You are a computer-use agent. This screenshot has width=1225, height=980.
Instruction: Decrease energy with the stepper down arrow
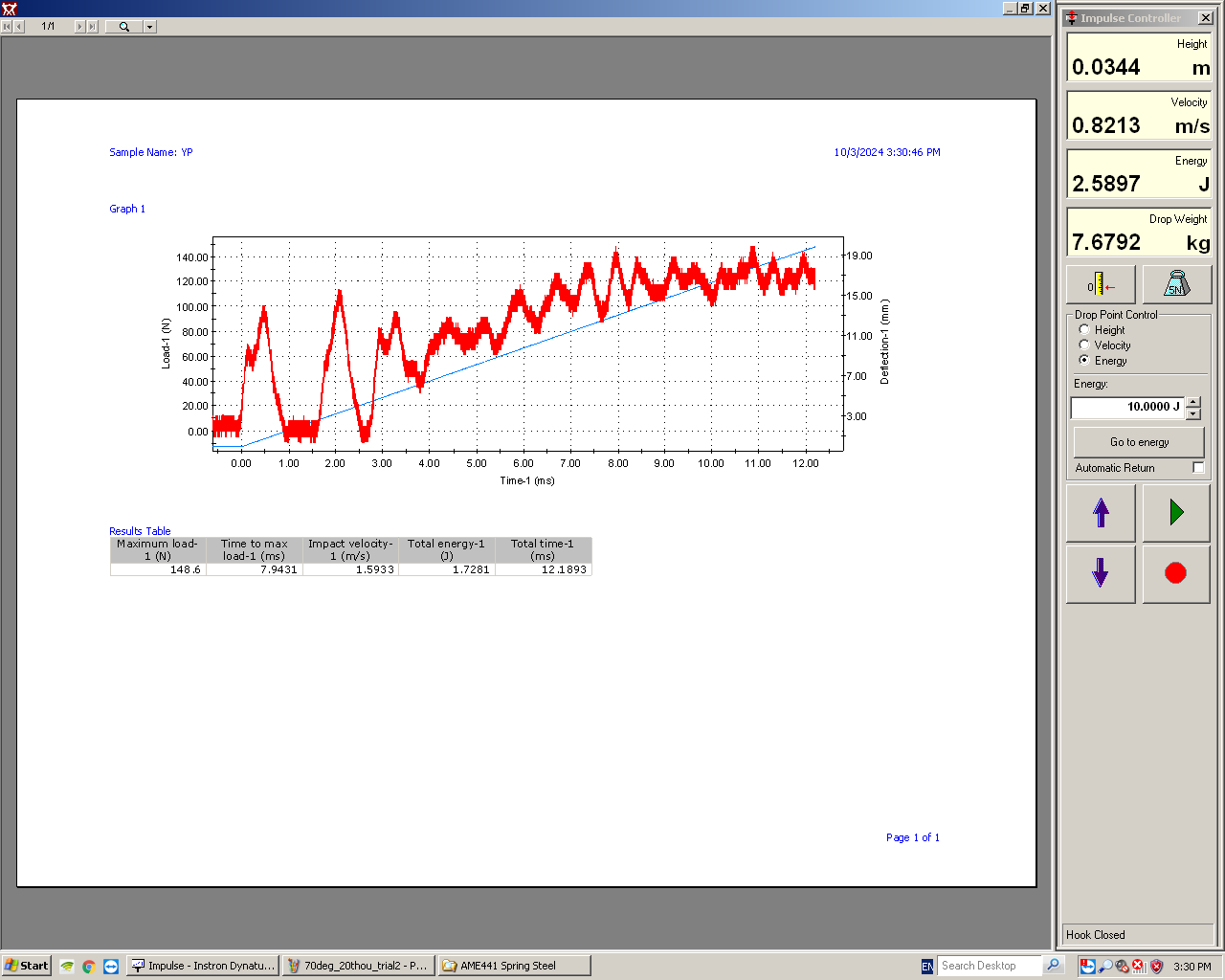1193,414
